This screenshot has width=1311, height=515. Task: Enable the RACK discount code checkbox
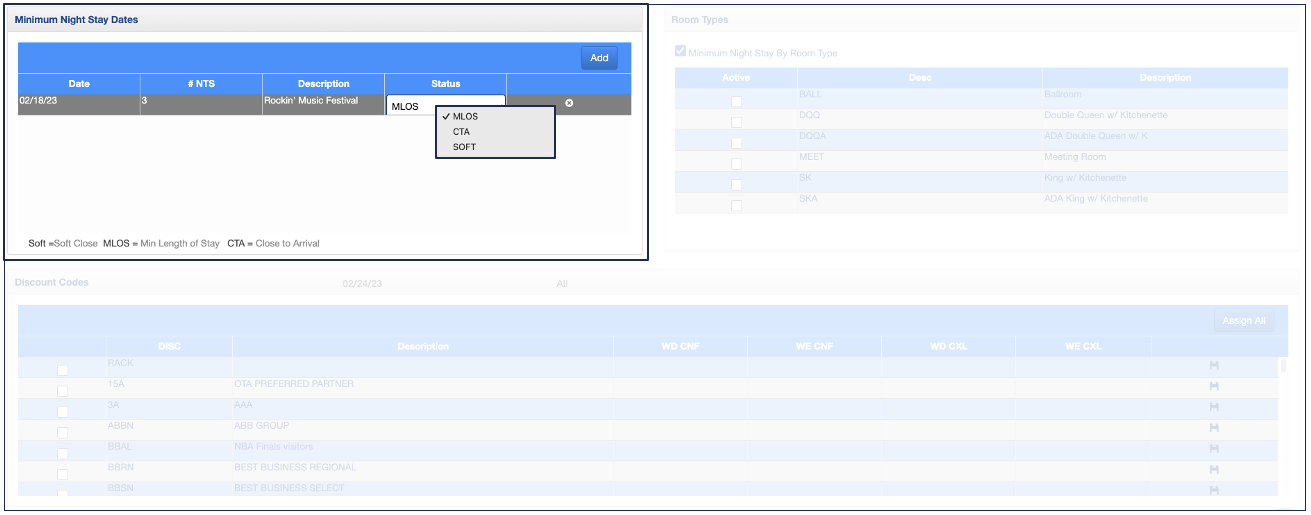[62, 370]
